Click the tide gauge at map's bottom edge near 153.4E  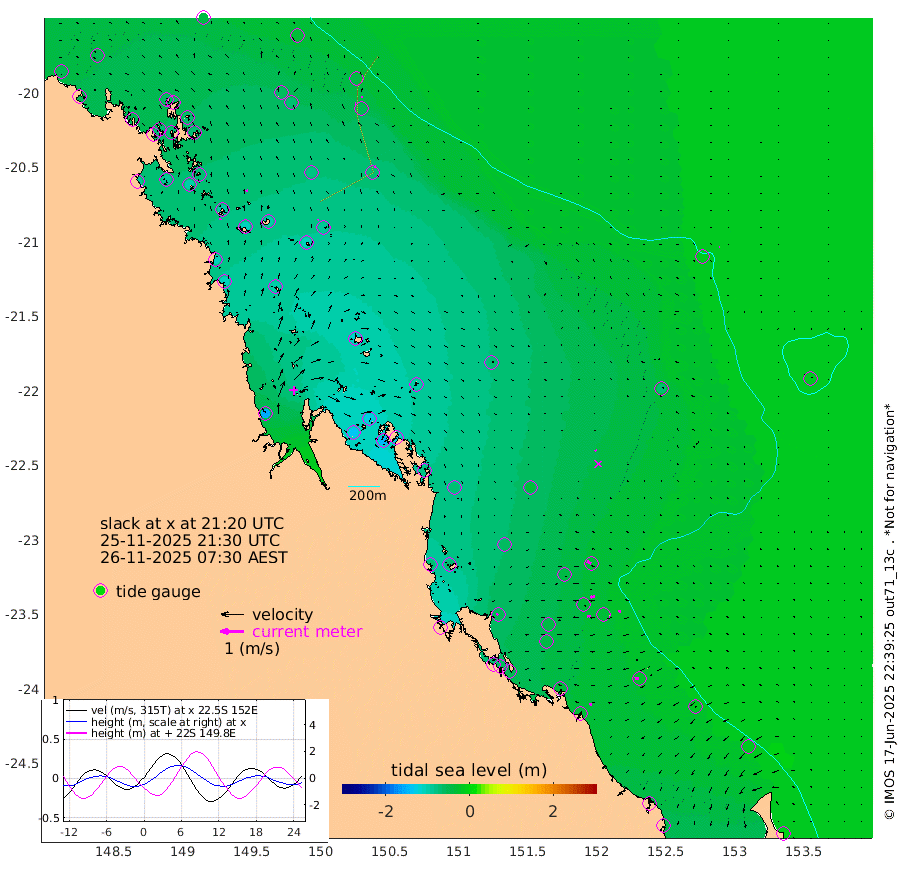pos(783,833)
